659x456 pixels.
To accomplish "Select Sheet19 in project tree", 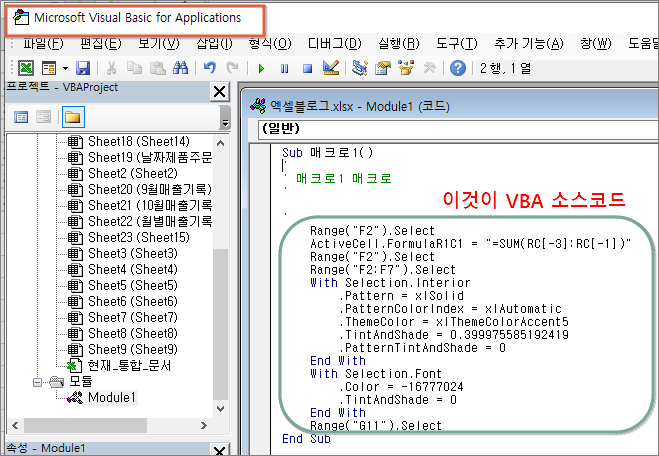I will click(x=150, y=158).
